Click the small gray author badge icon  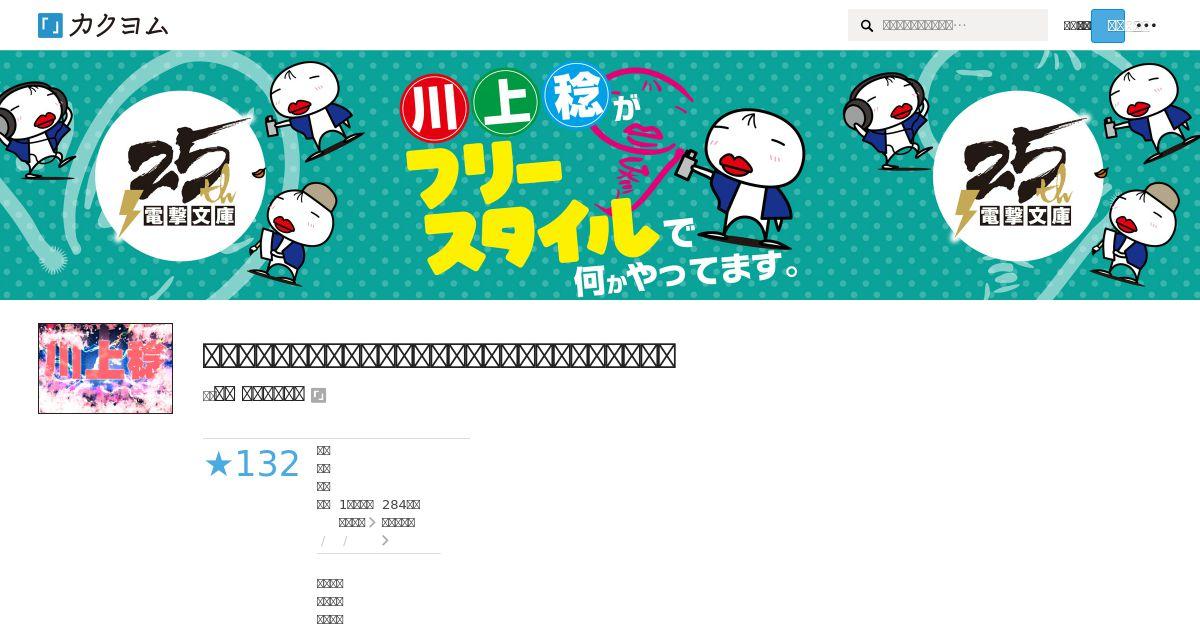tap(318, 395)
